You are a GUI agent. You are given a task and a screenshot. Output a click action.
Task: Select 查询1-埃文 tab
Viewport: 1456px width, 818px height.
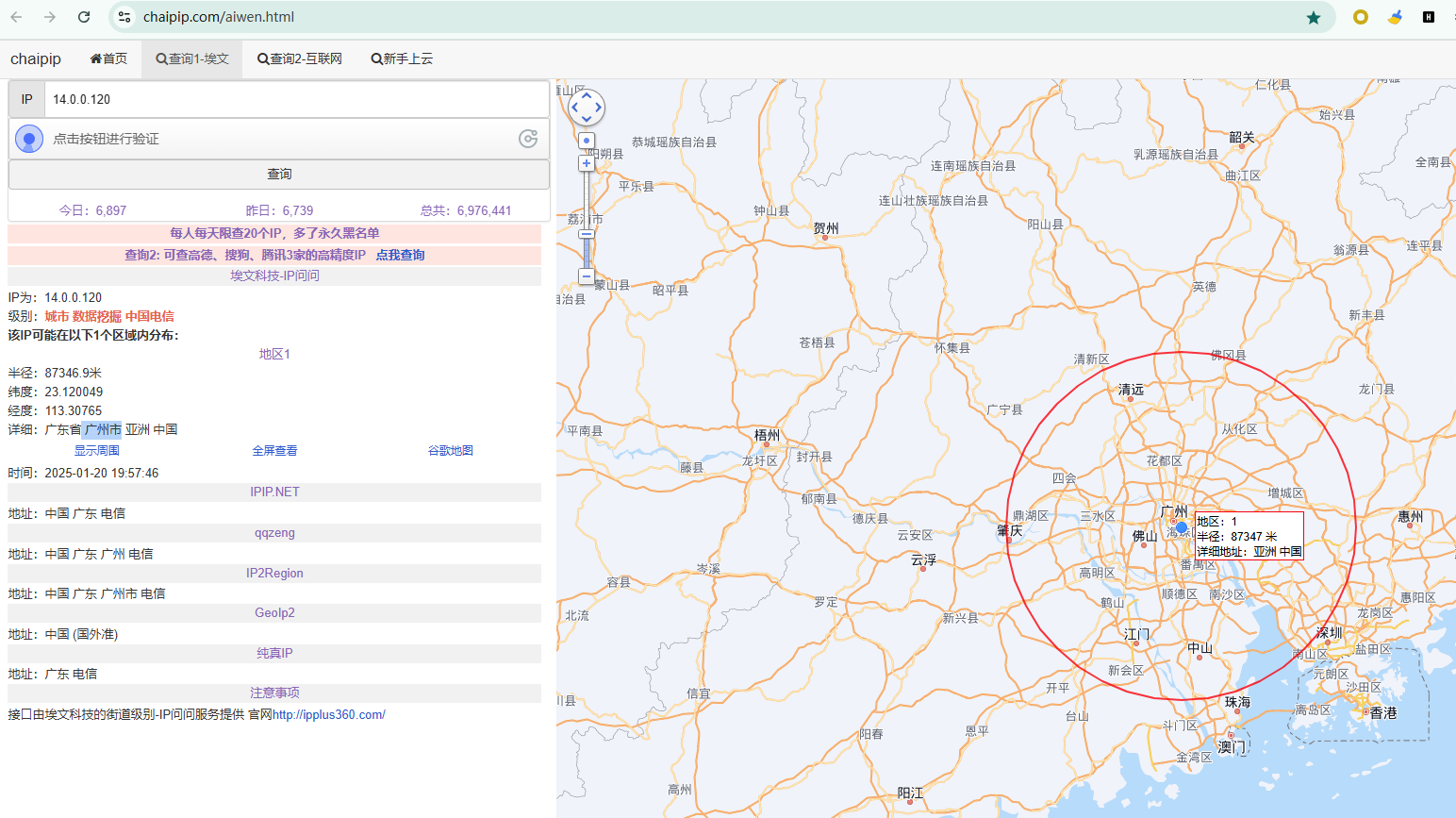pos(192,58)
